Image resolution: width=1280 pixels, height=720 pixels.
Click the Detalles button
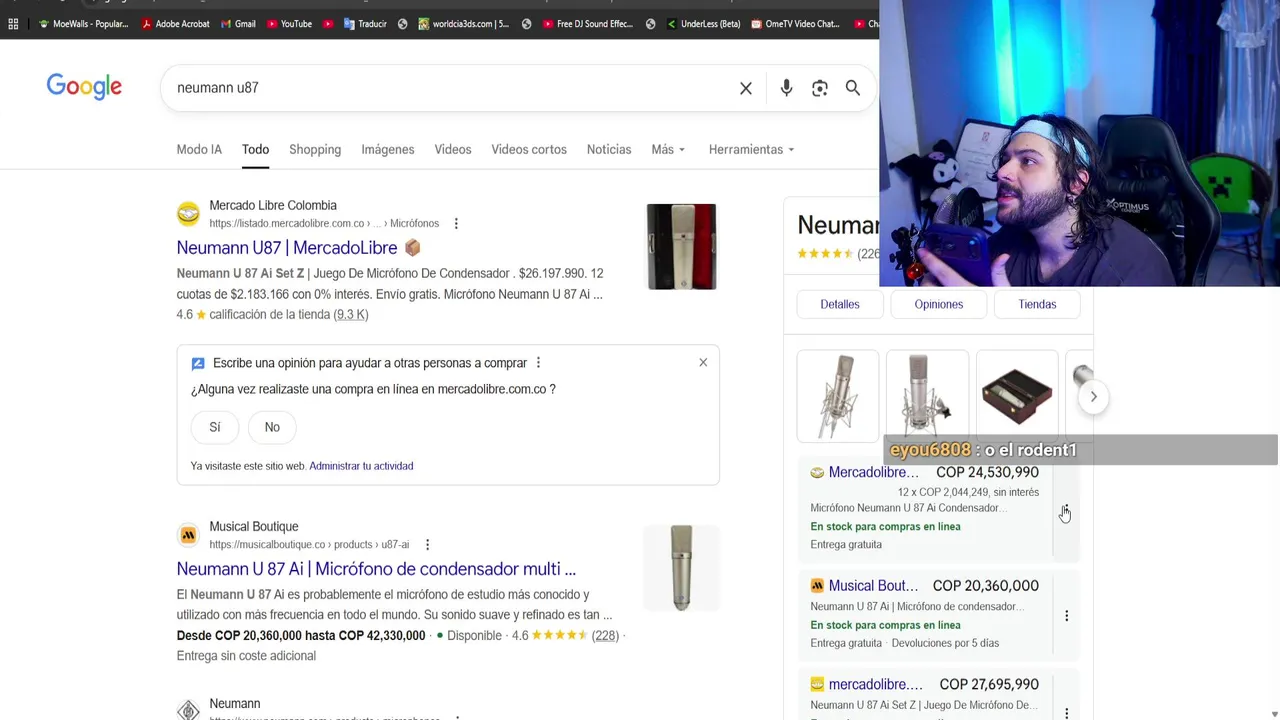[x=840, y=304]
